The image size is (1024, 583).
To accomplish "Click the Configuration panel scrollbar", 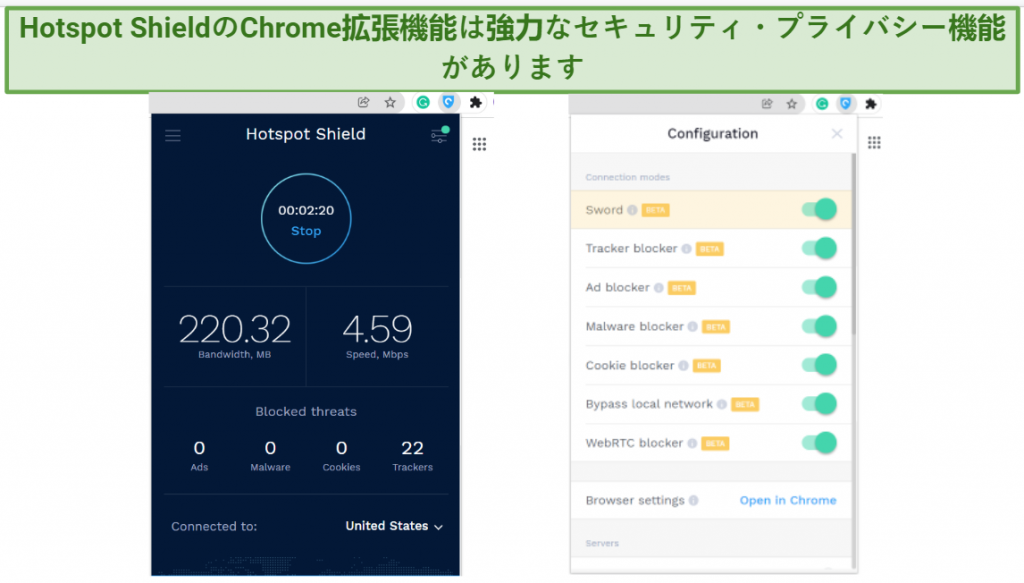I will tap(853, 245).
